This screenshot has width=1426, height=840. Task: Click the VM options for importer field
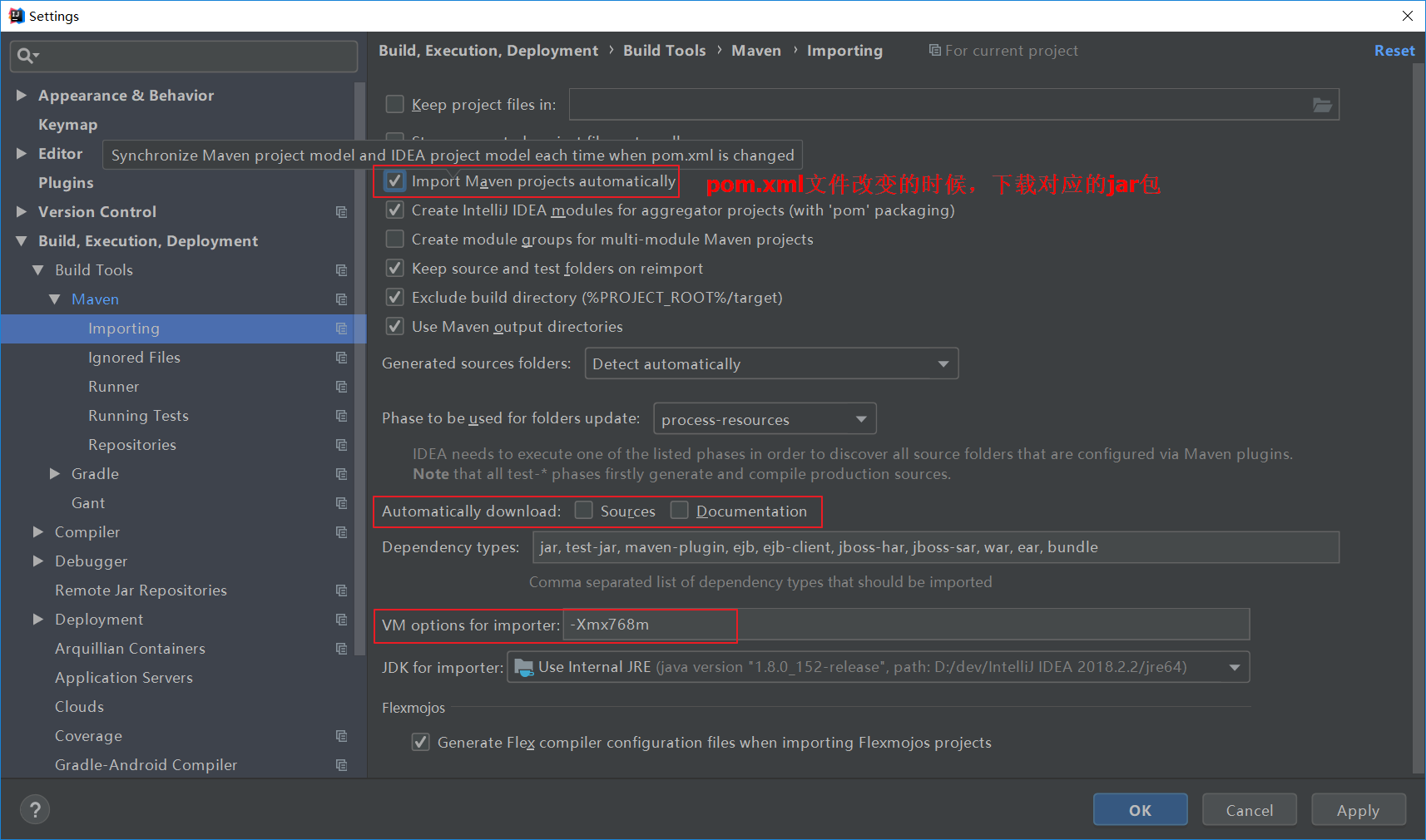point(906,625)
